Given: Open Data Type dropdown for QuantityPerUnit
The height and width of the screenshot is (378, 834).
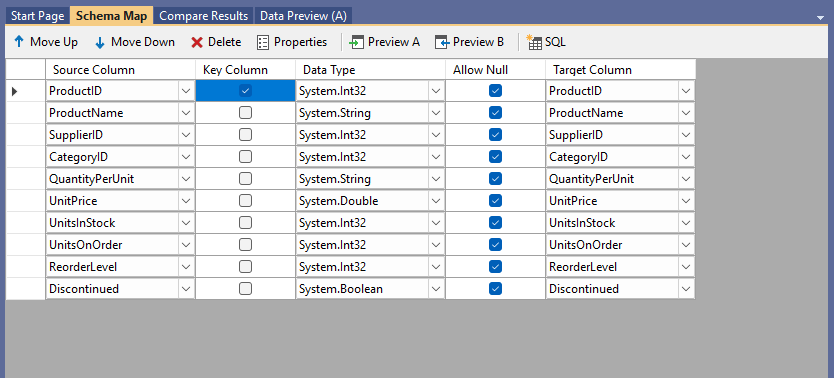Looking at the screenshot, I should click(436, 179).
